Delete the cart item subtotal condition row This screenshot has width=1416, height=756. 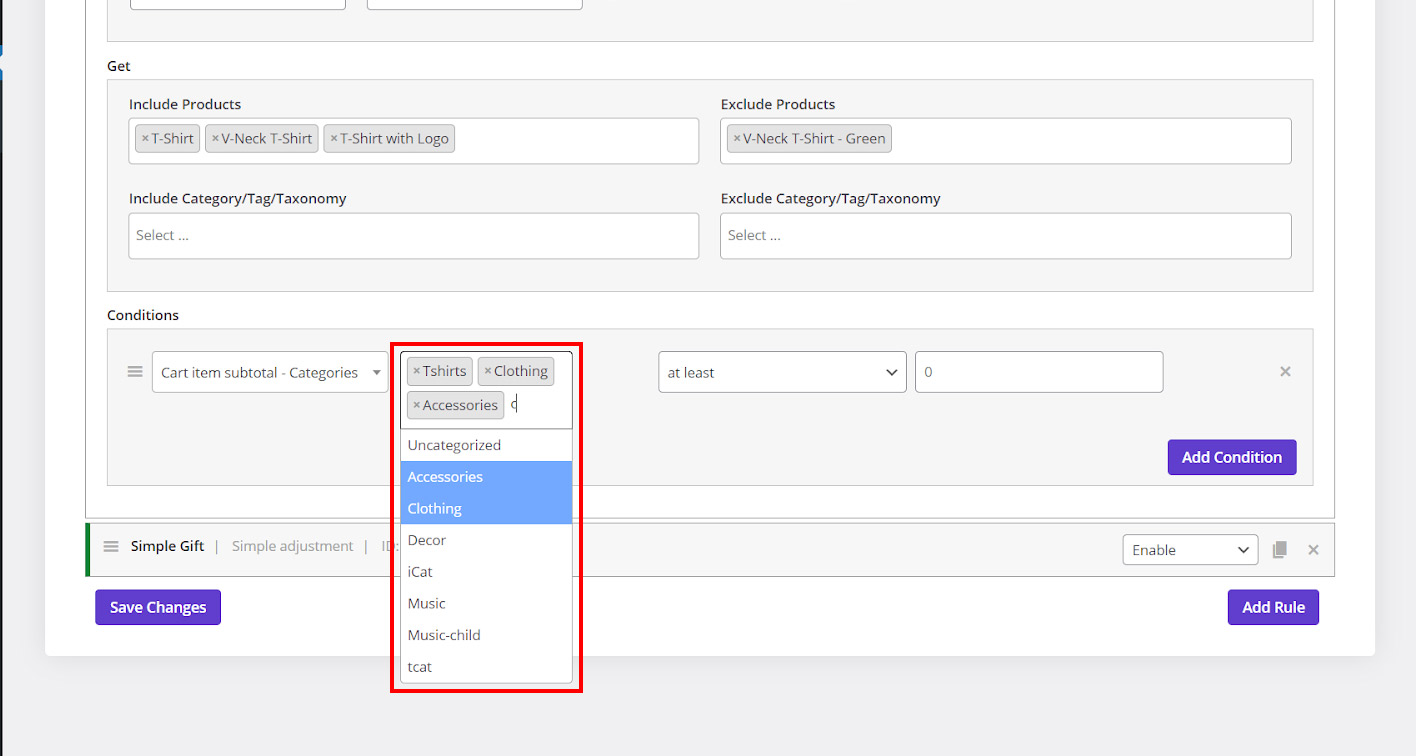(x=1285, y=372)
